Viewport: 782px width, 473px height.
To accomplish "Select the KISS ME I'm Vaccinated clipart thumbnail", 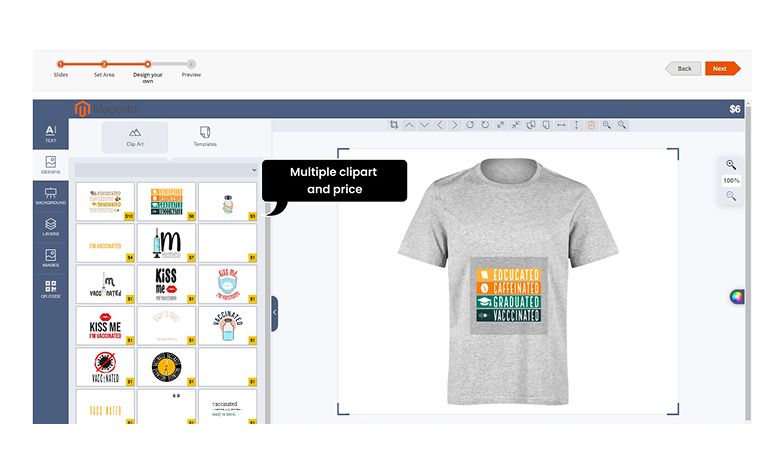I will pyautogui.click(x=106, y=325).
